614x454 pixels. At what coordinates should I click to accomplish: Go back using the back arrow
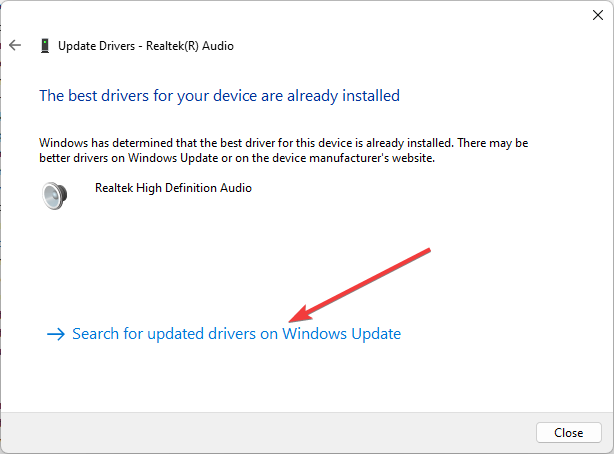(x=14, y=45)
